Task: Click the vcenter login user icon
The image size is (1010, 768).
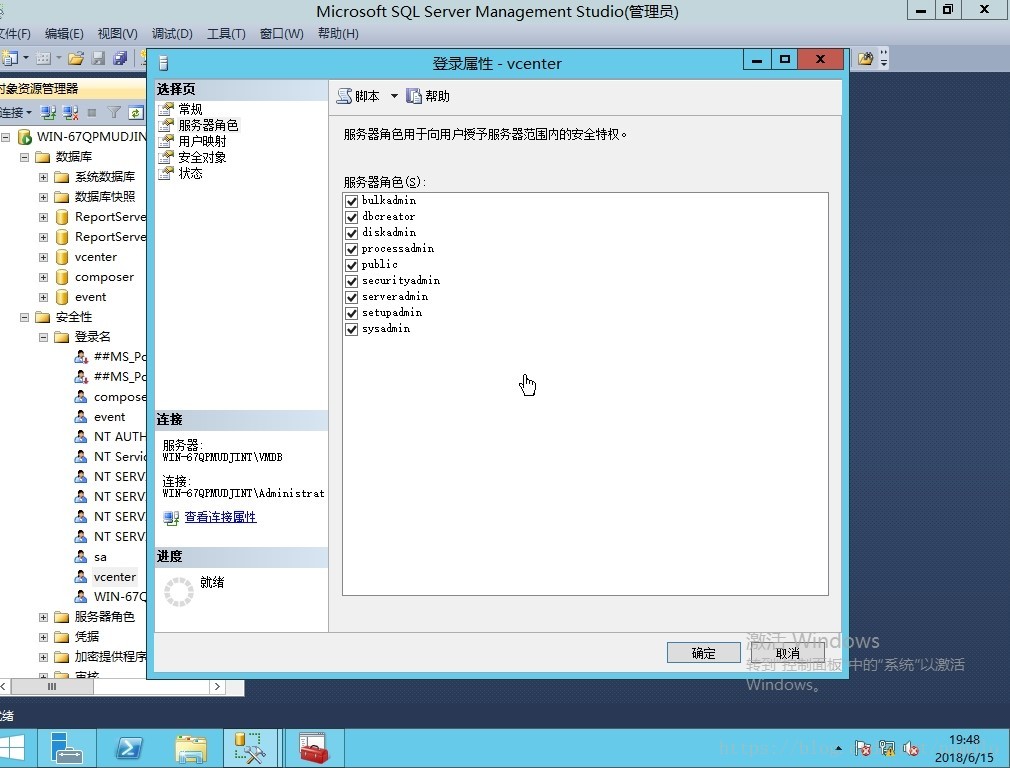Action: pos(81,577)
